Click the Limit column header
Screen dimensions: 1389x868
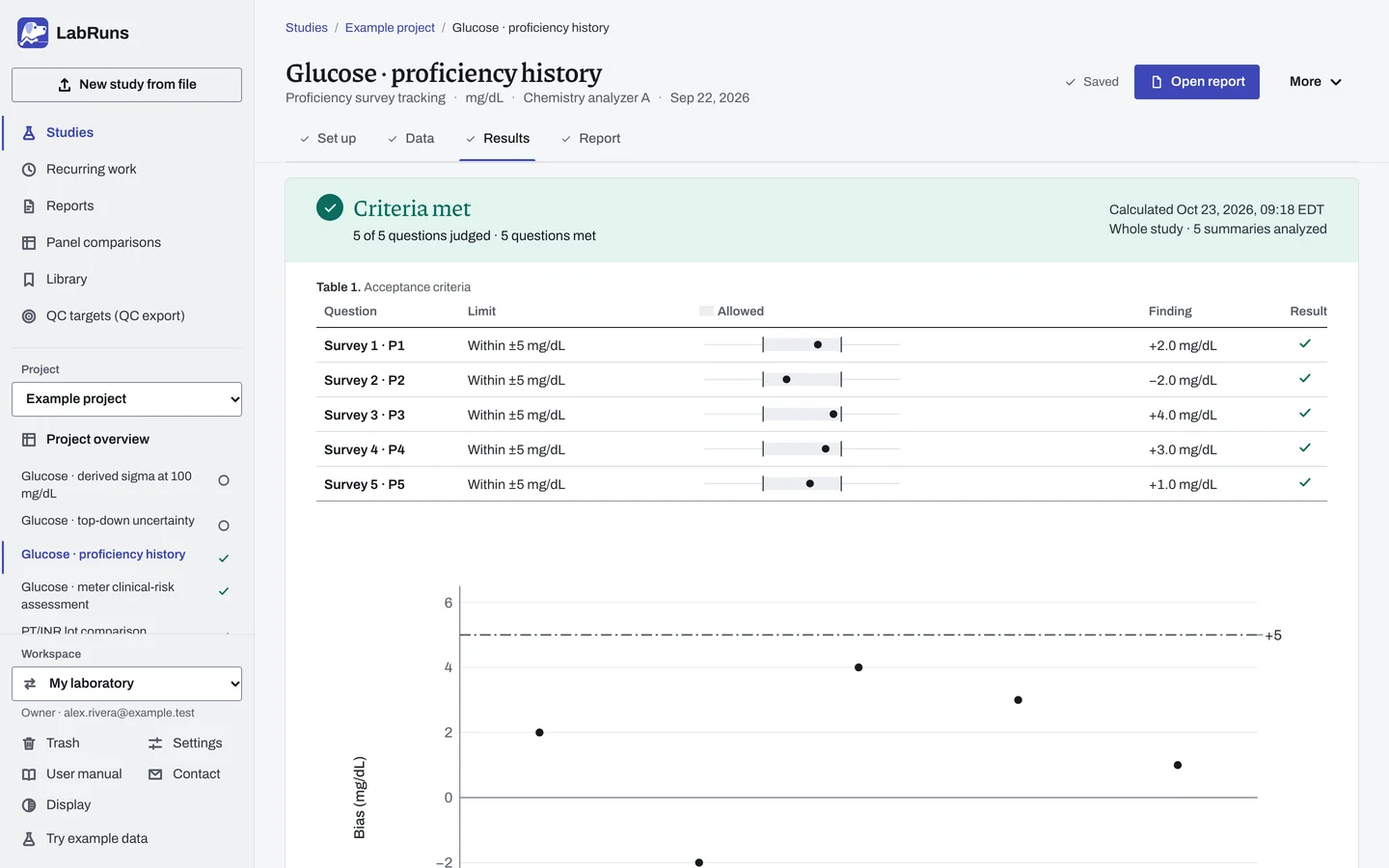coord(481,312)
